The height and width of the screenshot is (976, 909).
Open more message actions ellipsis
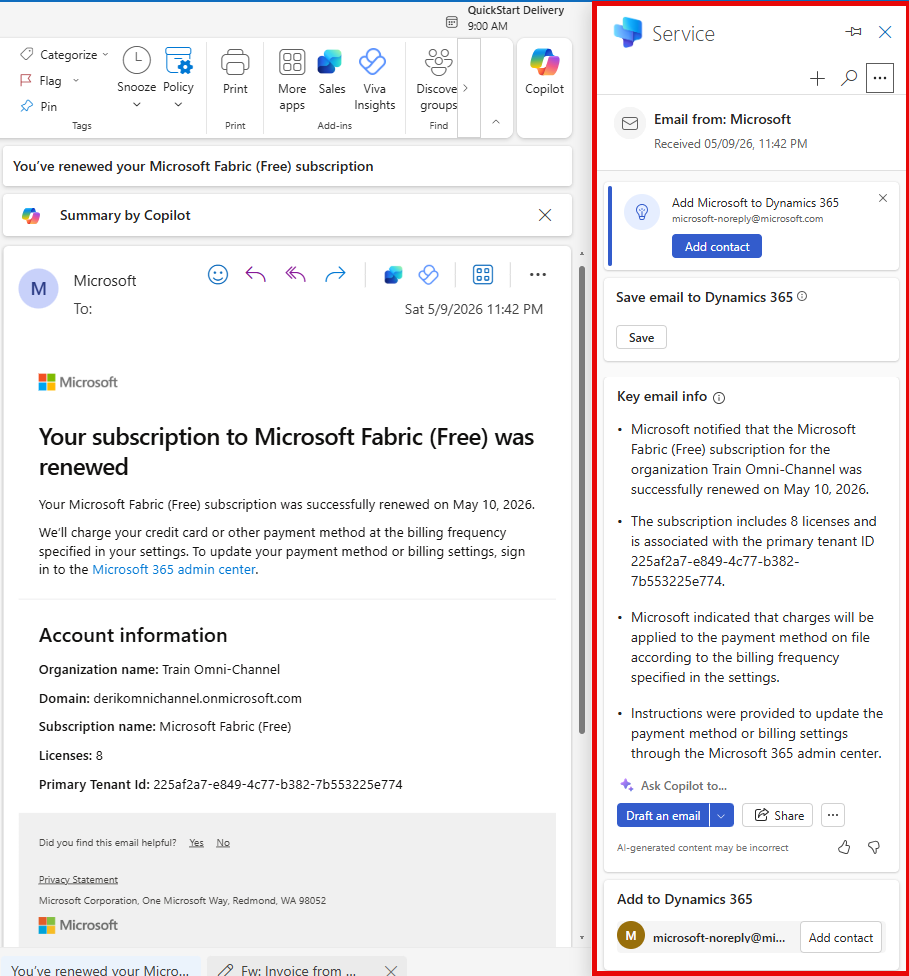pos(538,274)
